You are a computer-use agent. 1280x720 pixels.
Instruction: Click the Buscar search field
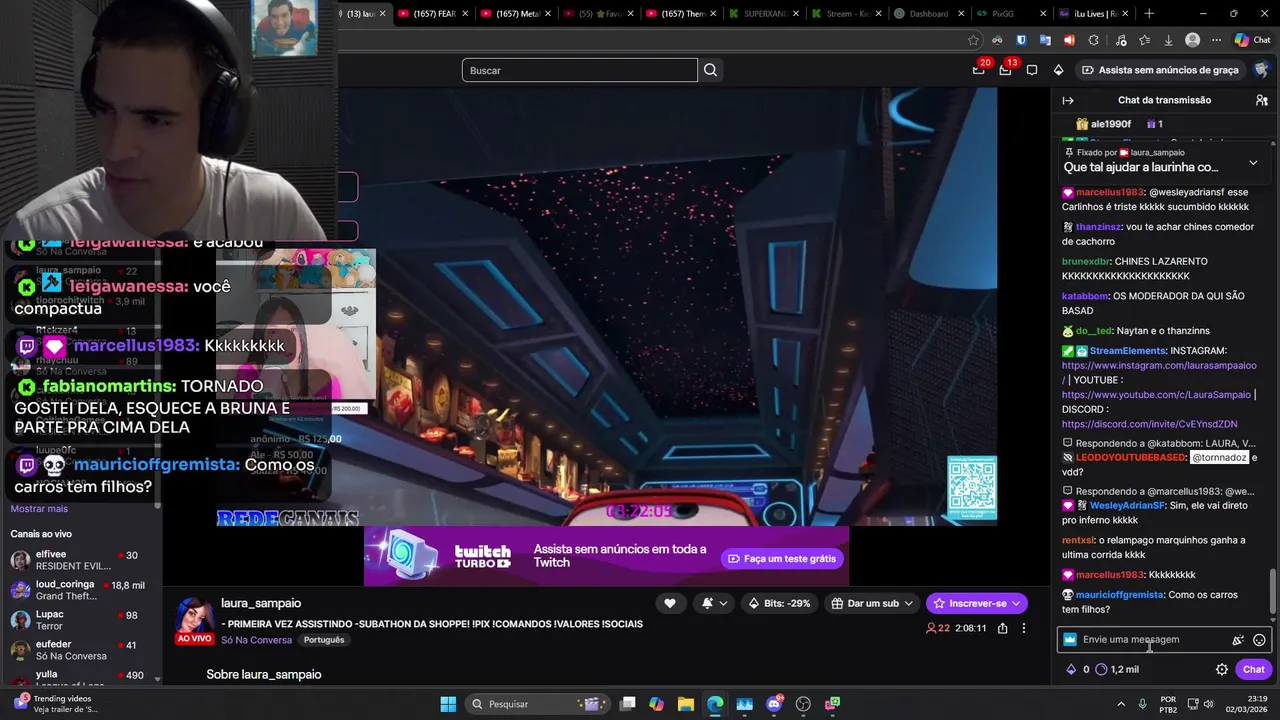coord(580,70)
